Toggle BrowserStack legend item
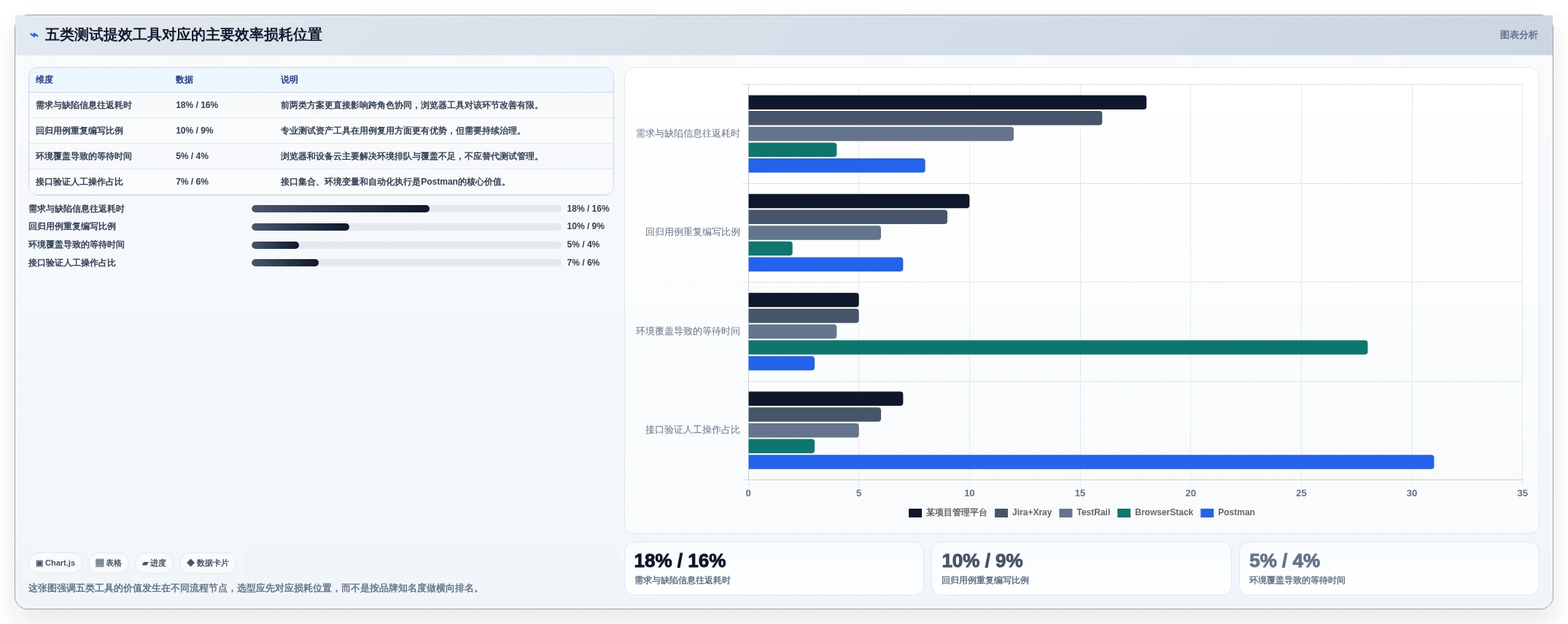The image size is (1568, 624). (1155, 512)
